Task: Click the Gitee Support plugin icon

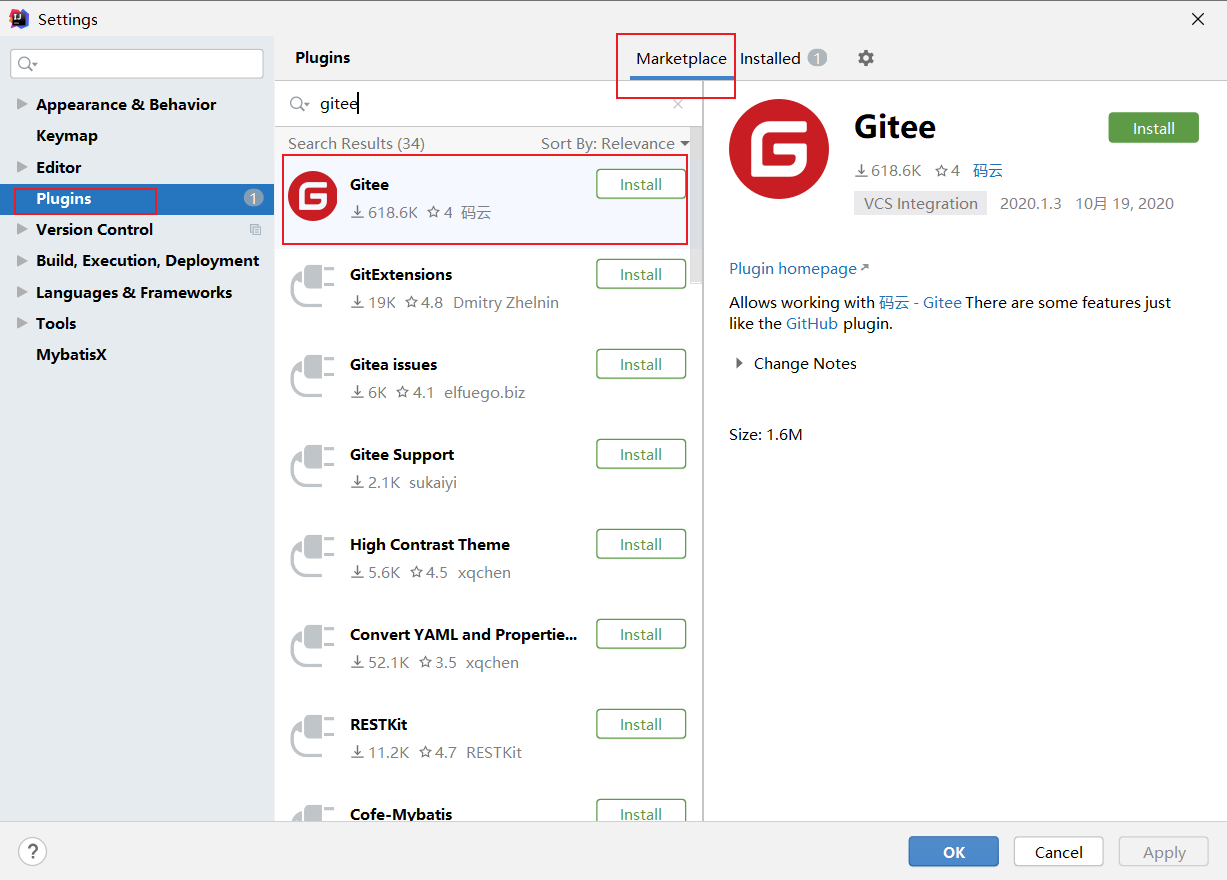Action: pos(313,467)
